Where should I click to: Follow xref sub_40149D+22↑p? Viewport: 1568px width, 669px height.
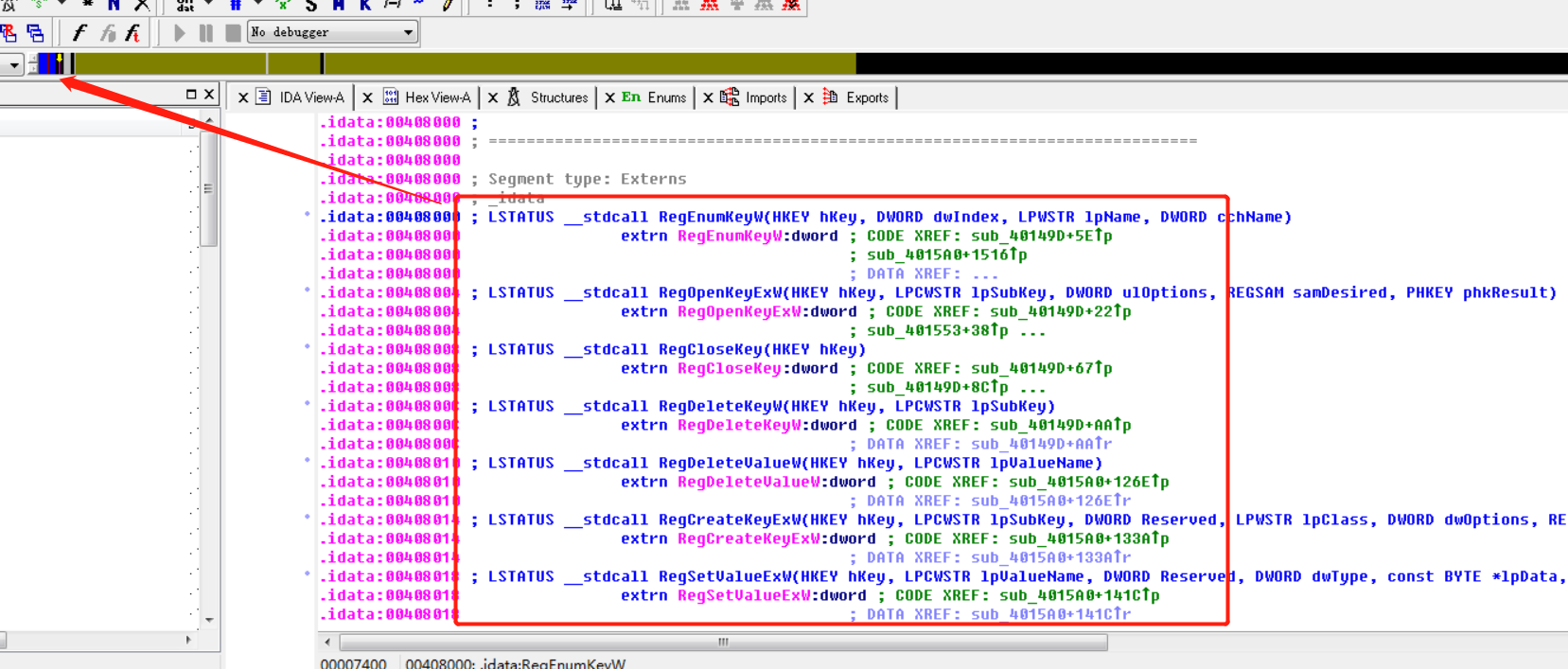pyautogui.click(x=1061, y=311)
